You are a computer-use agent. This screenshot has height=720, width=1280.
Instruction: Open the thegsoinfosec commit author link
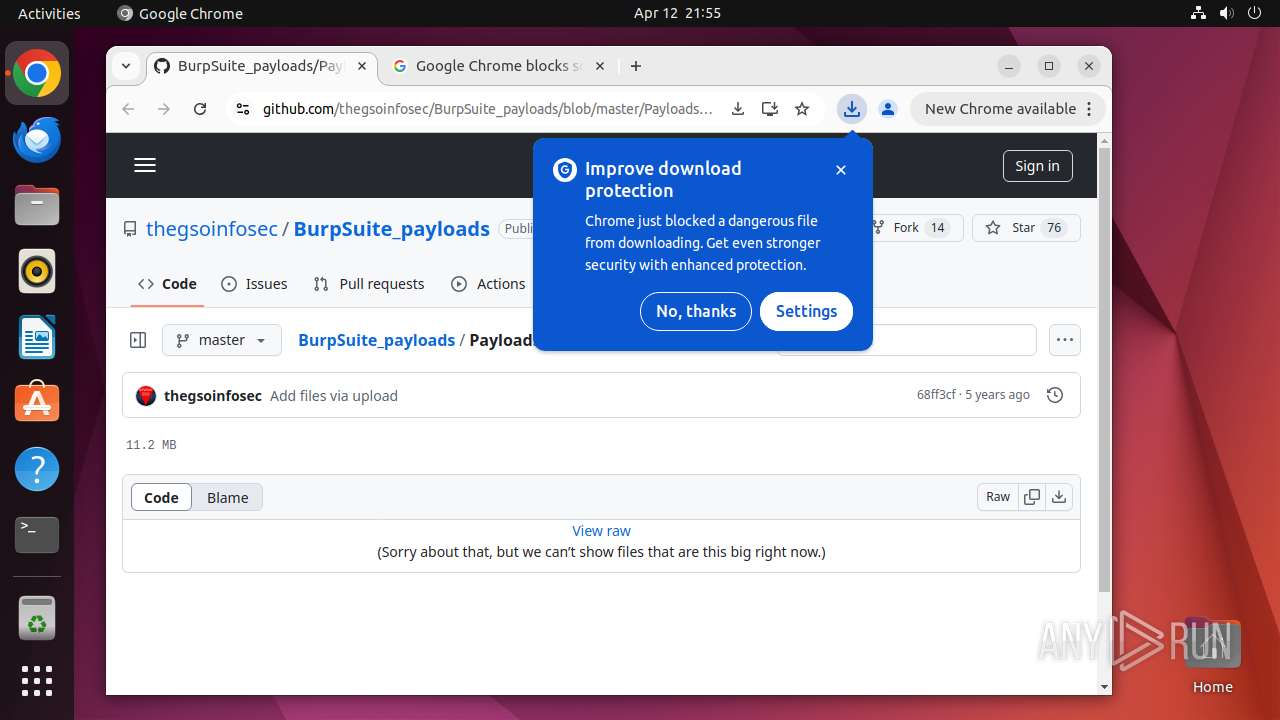[213, 396]
